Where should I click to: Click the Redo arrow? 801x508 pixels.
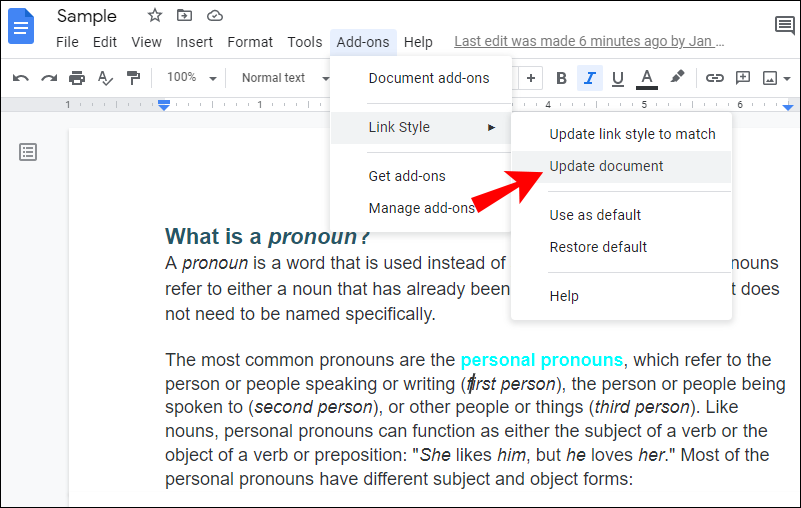coord(49,78)
